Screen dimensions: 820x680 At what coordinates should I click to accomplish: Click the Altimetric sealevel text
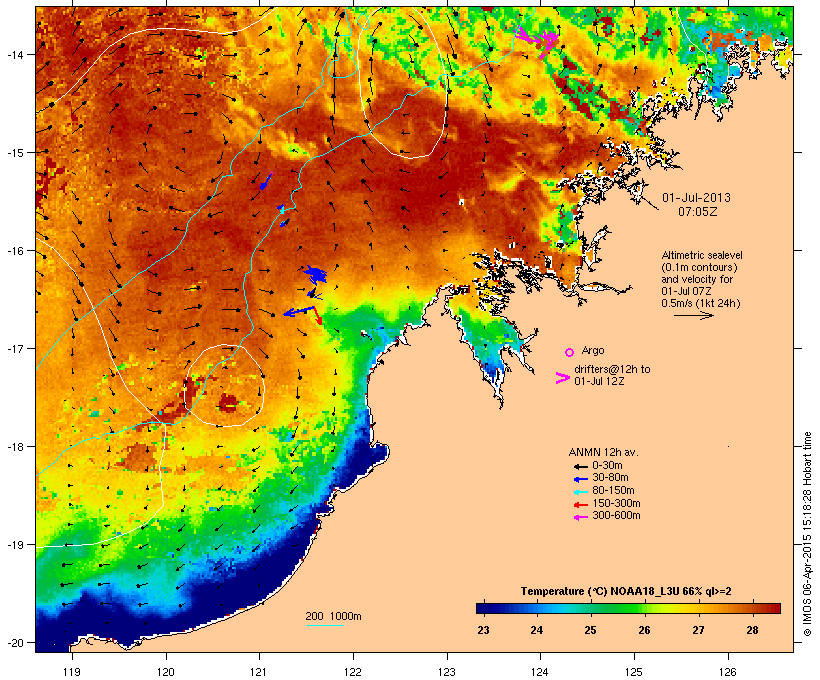pos(702,255)
